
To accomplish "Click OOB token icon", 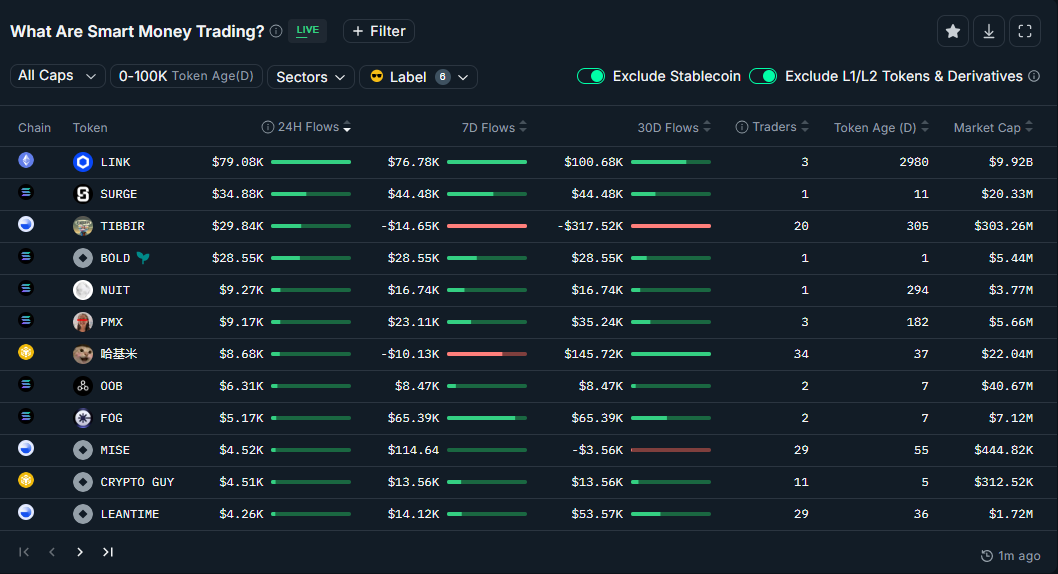I will [x=82, y=386].
